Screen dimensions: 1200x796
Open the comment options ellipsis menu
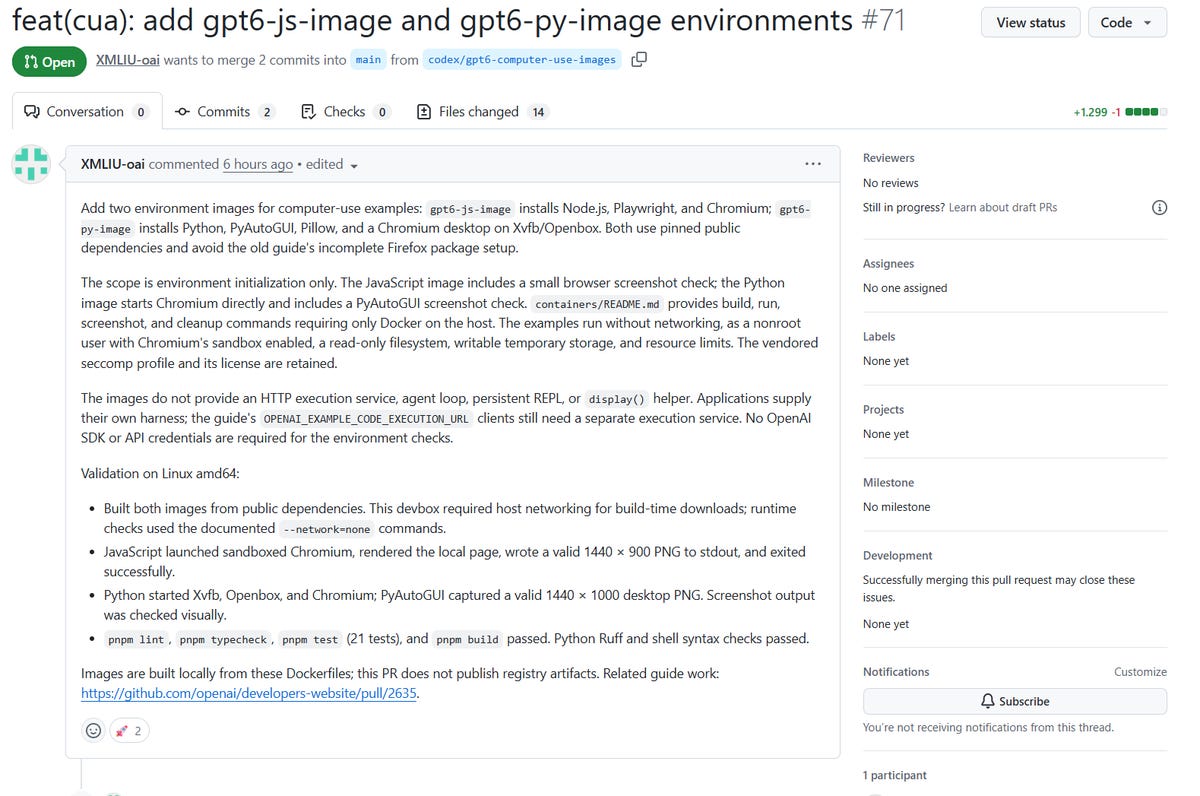[x=813, y=164]
